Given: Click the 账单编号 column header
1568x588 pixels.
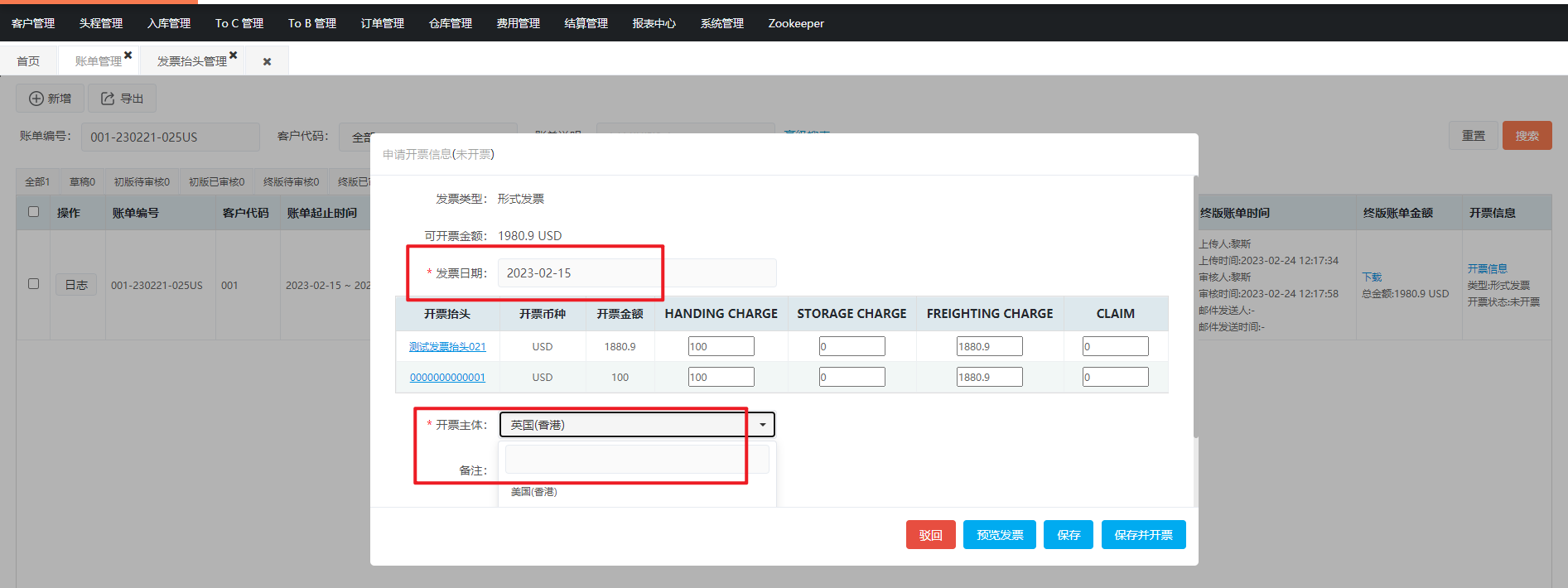Looking at the screenshot, I should point(136,213).
